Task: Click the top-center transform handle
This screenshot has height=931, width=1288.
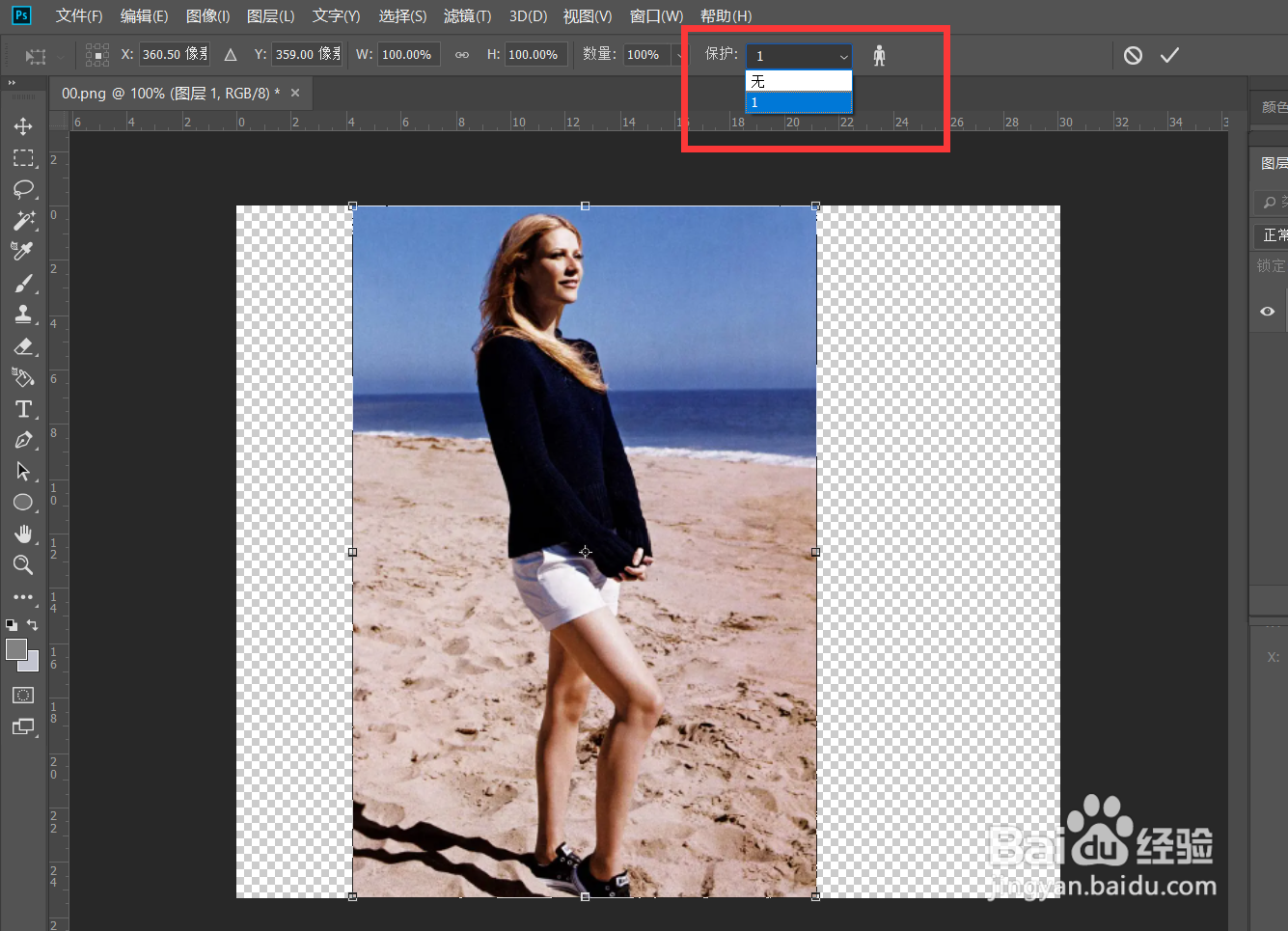Action: click(585, 205)
